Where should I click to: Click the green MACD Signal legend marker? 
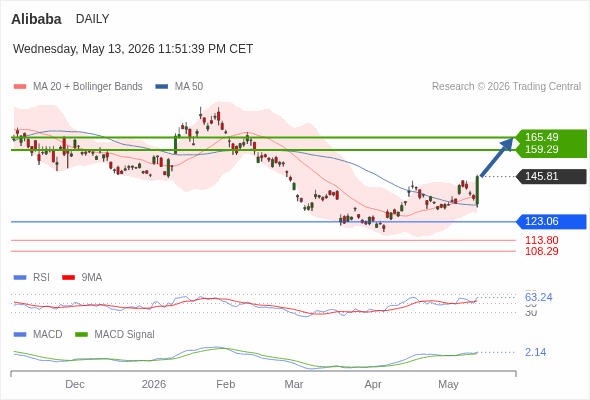click(81, 335)
